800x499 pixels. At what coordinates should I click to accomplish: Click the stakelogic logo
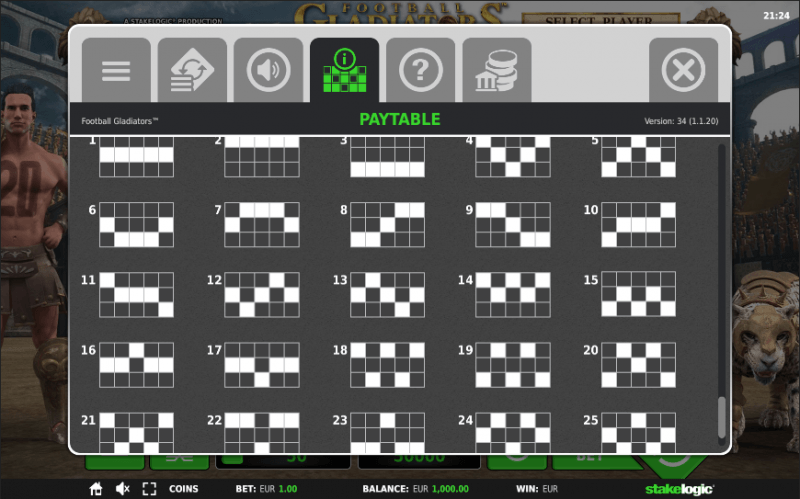click(680, 489)
